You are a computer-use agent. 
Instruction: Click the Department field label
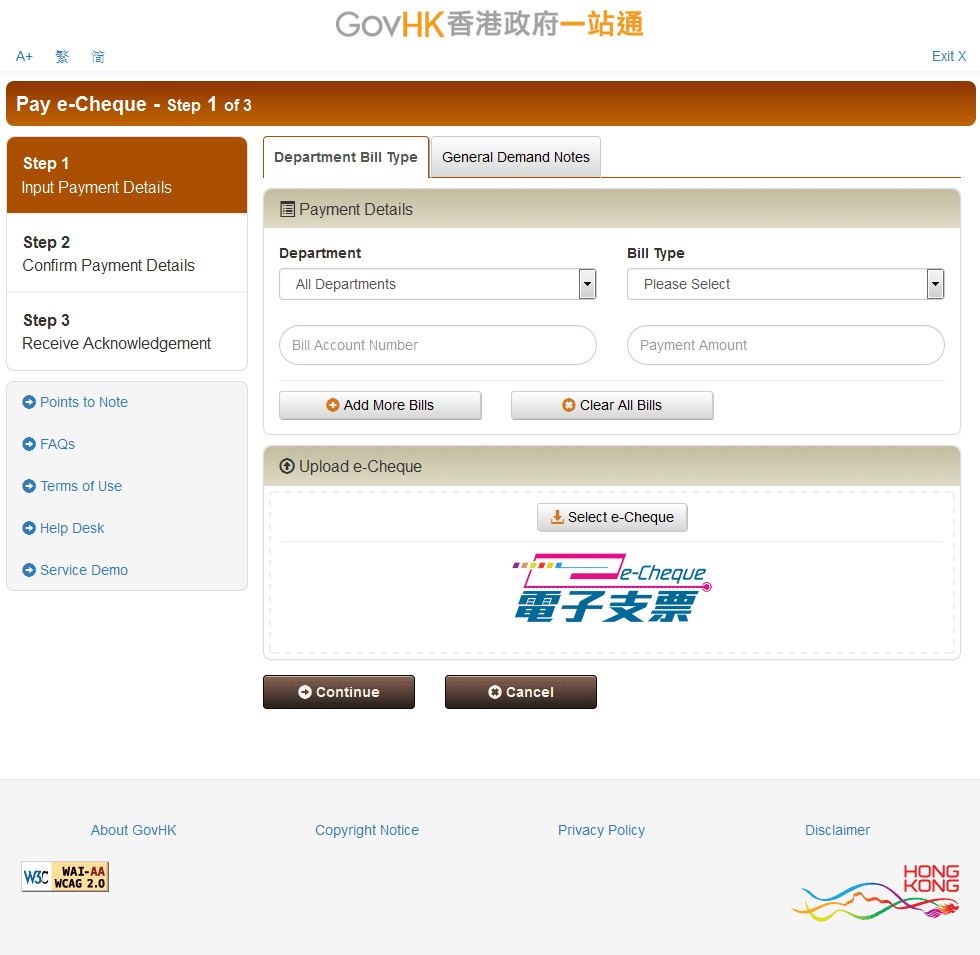pos(320,253)
